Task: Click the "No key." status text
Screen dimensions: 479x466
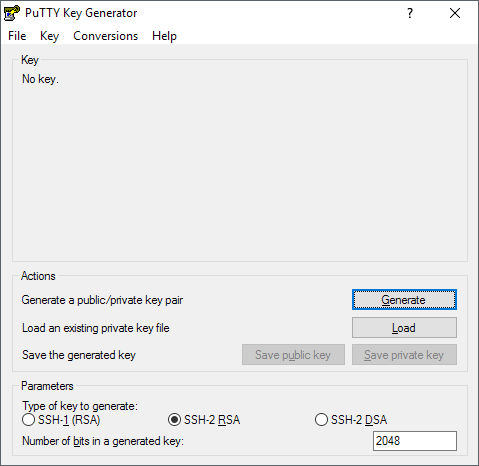Action: 40,79
